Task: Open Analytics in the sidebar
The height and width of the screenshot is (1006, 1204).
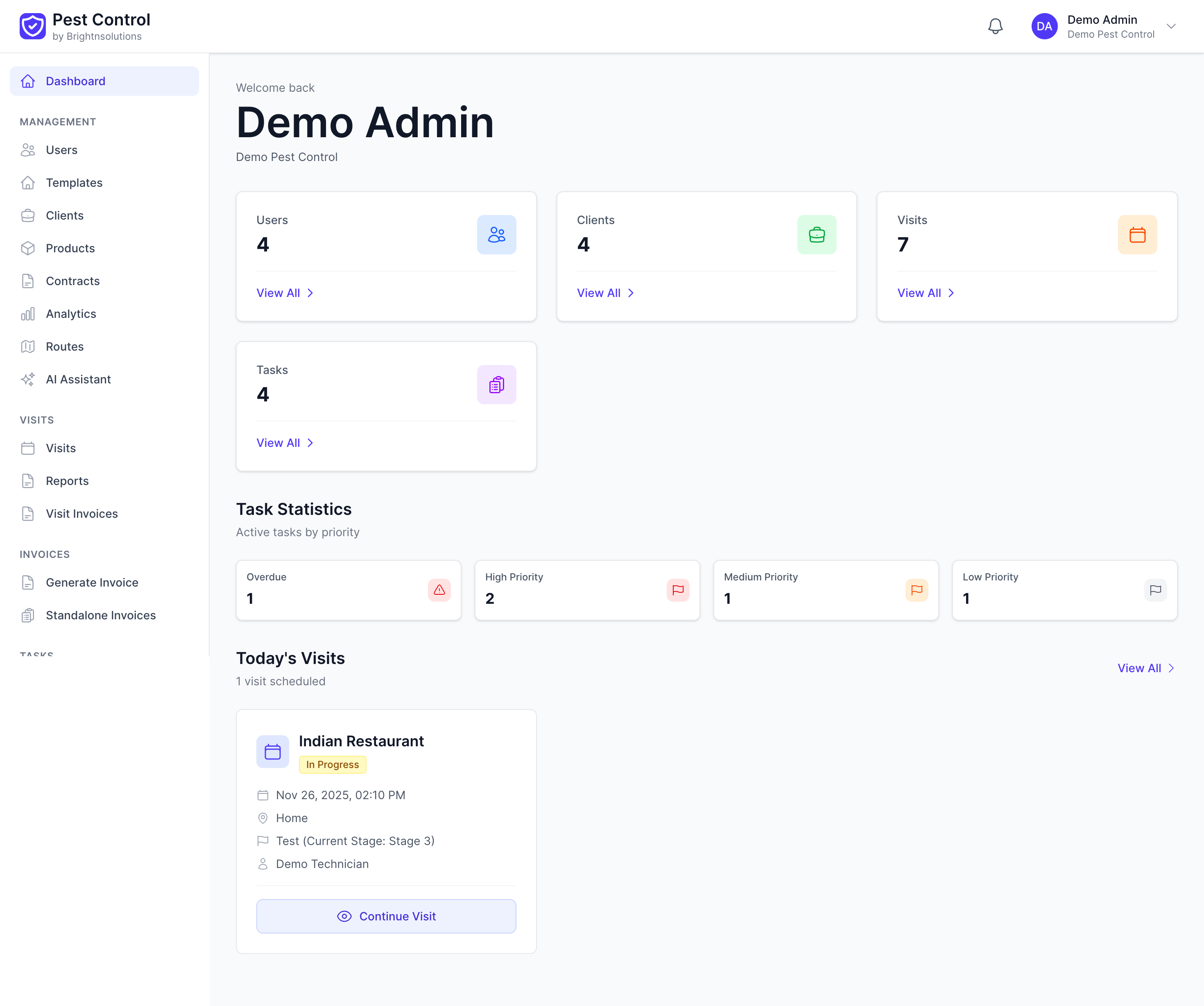Action: click(x=71, y=314)
